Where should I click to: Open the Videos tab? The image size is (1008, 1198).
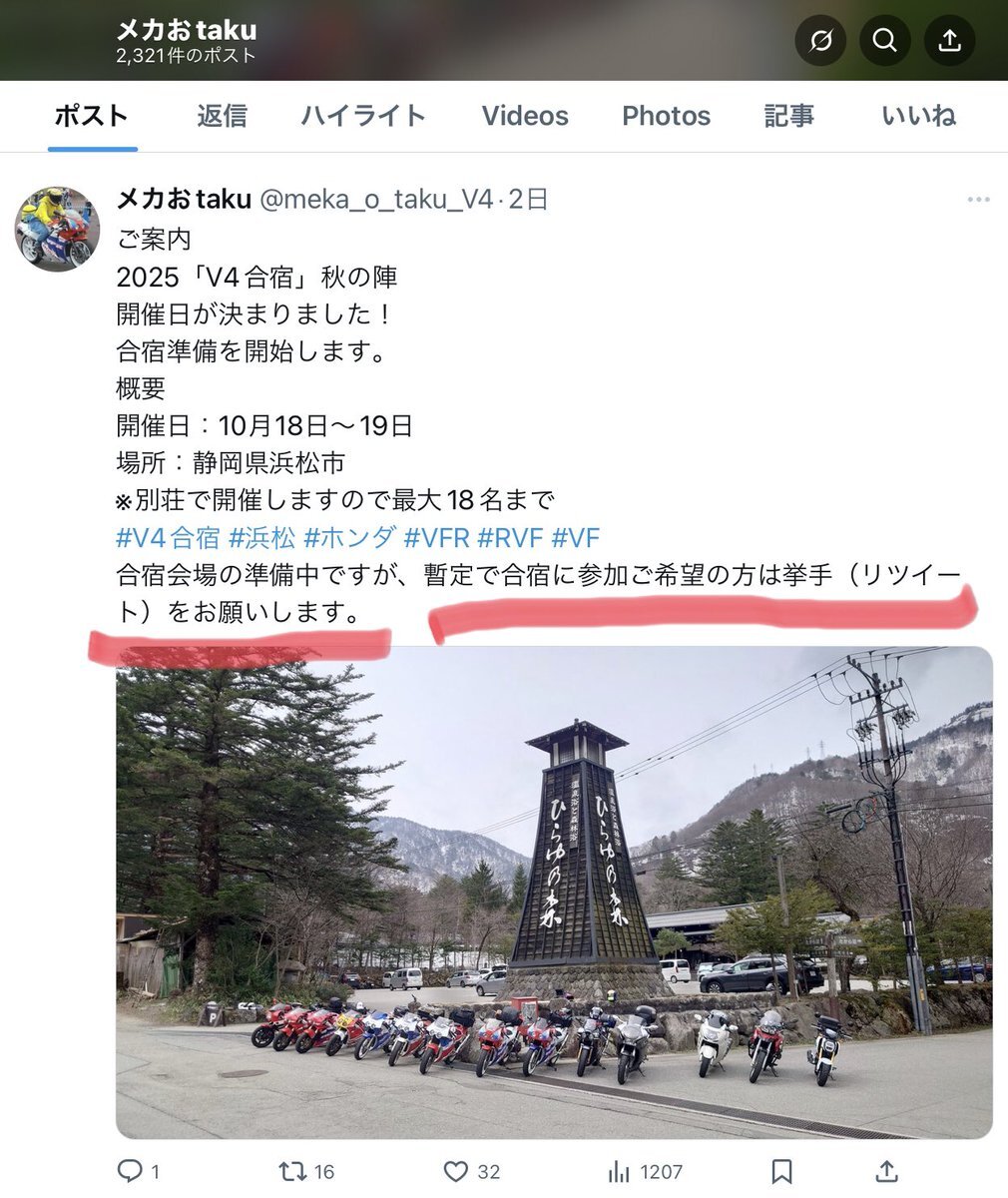point(525,116)
